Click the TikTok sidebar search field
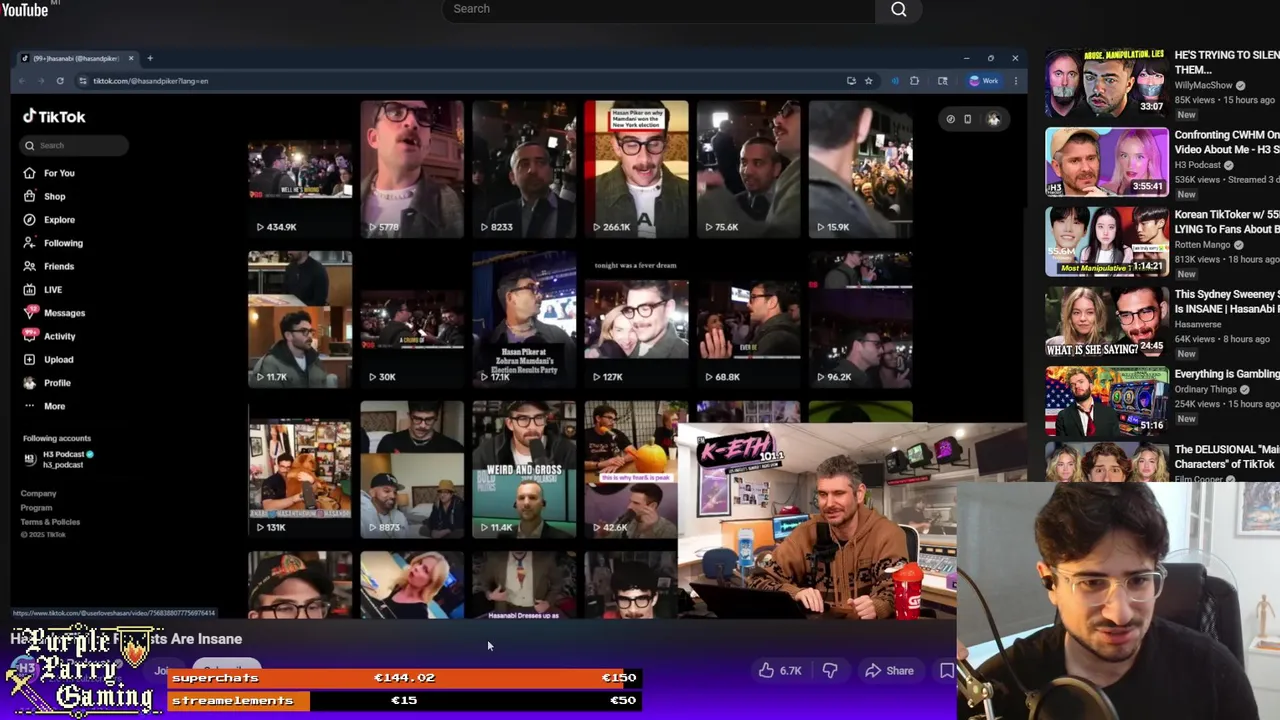The width and height of the screenshot is (1280, 720). [x=75, y=146]
